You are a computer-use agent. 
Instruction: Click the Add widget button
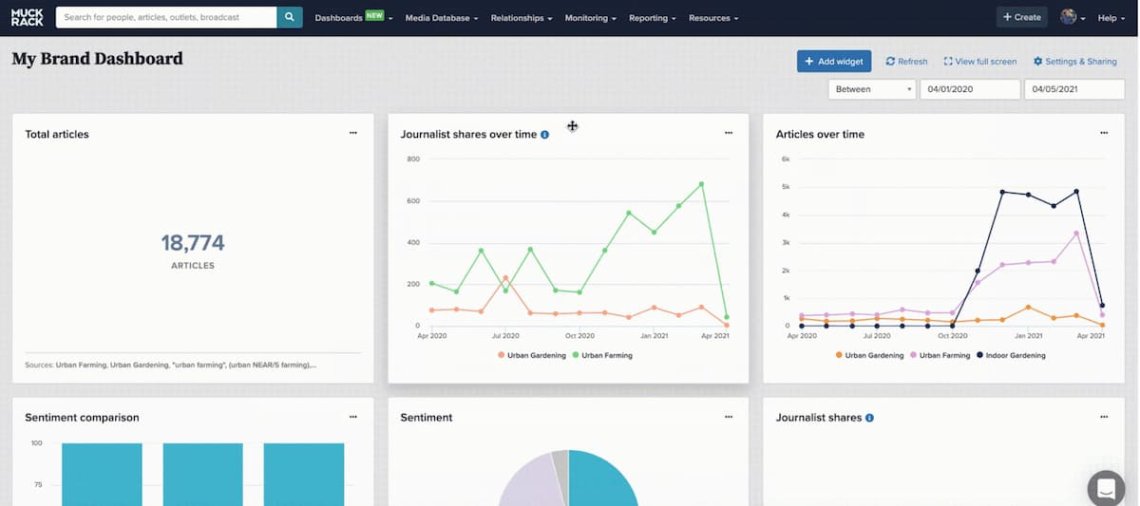point(834,61)
